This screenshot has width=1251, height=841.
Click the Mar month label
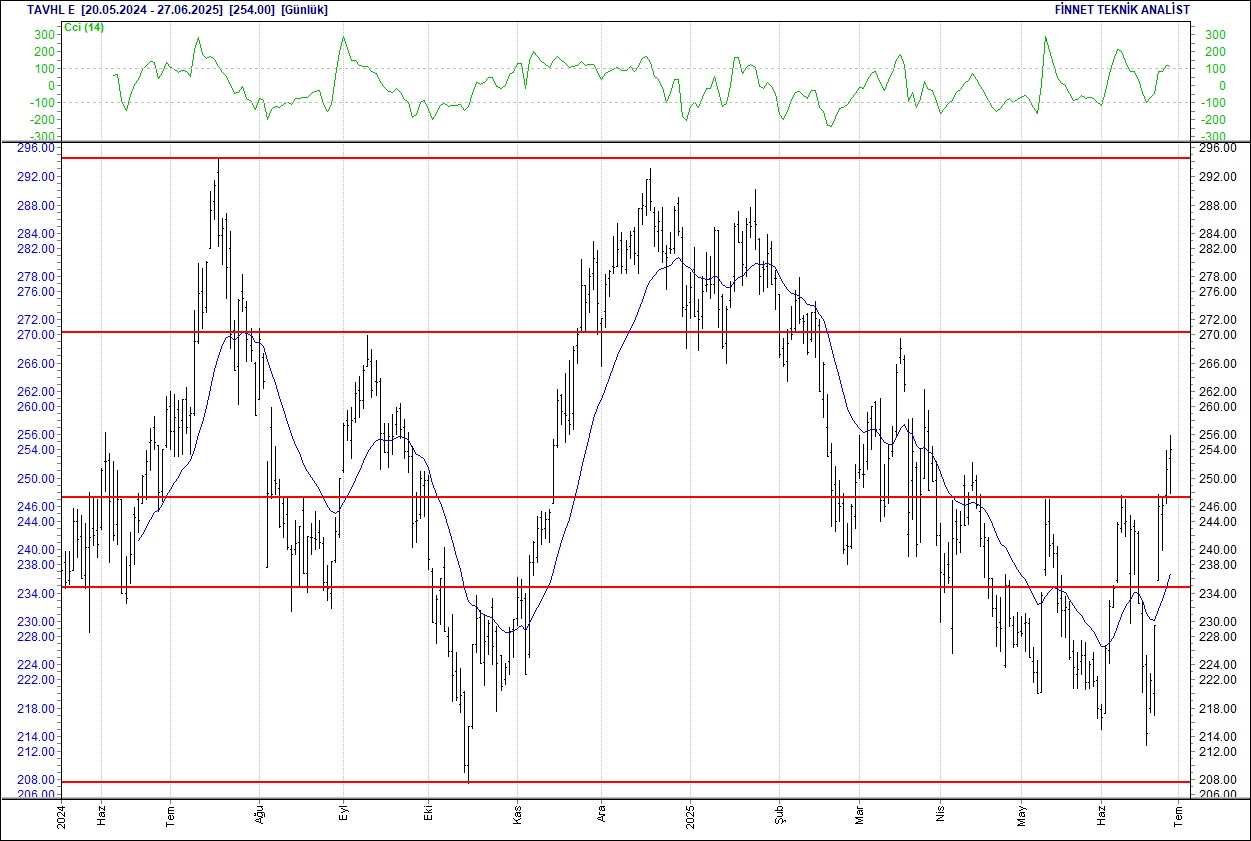[859, 816]
